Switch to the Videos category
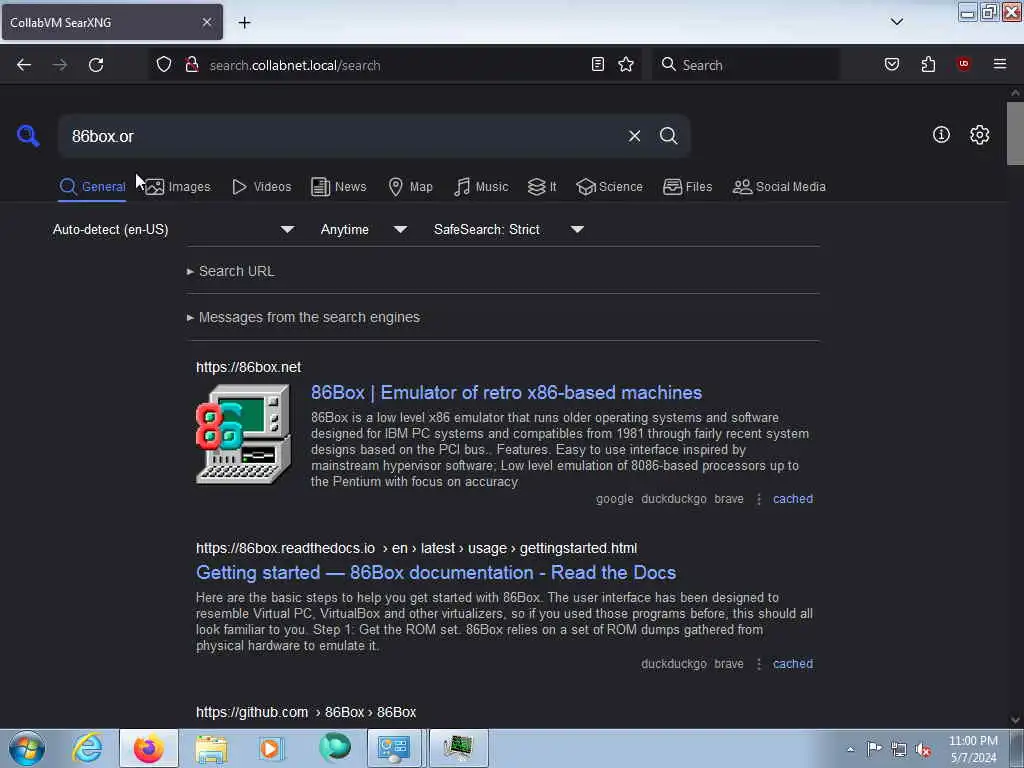Screen dimensions: 1024x768 262,187
